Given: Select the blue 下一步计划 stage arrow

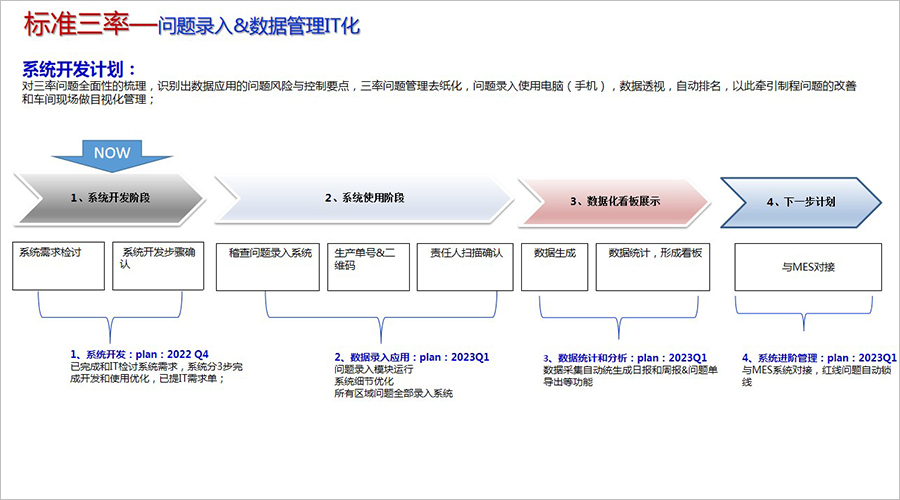Looking at the screenshot, I should 799,201.
